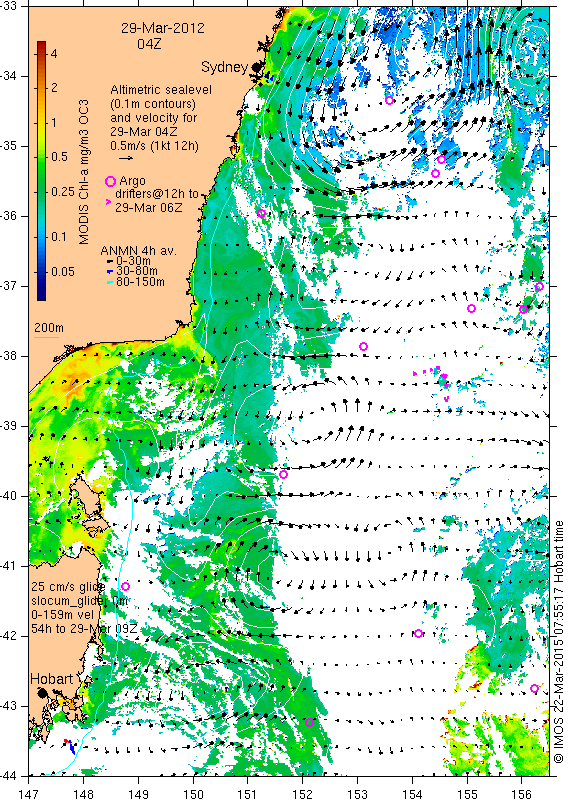Click the black Sydney city dot
Viewport: 570px width, 800px height.
257,67
